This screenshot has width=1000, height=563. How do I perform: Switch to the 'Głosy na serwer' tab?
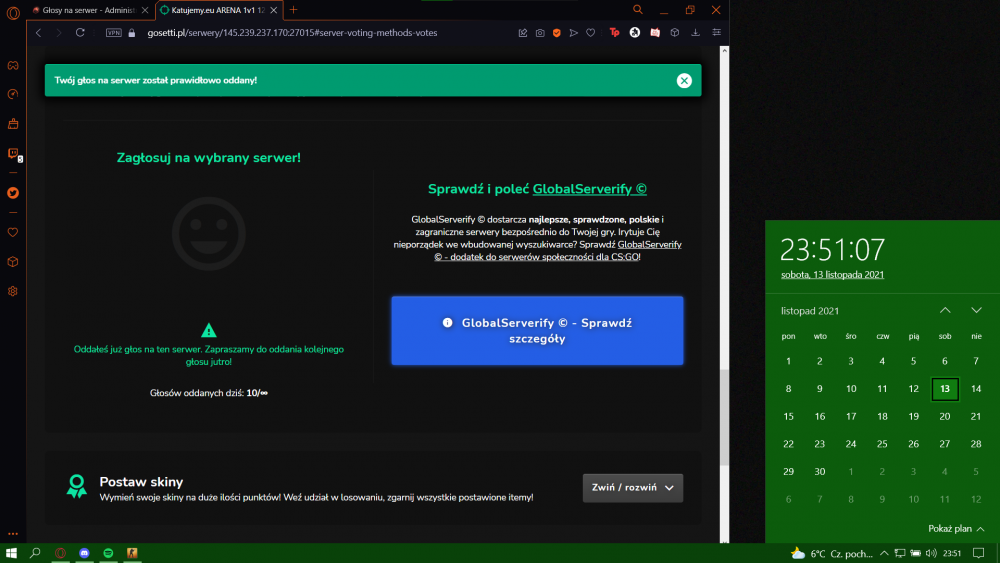(x=90, y=10)
